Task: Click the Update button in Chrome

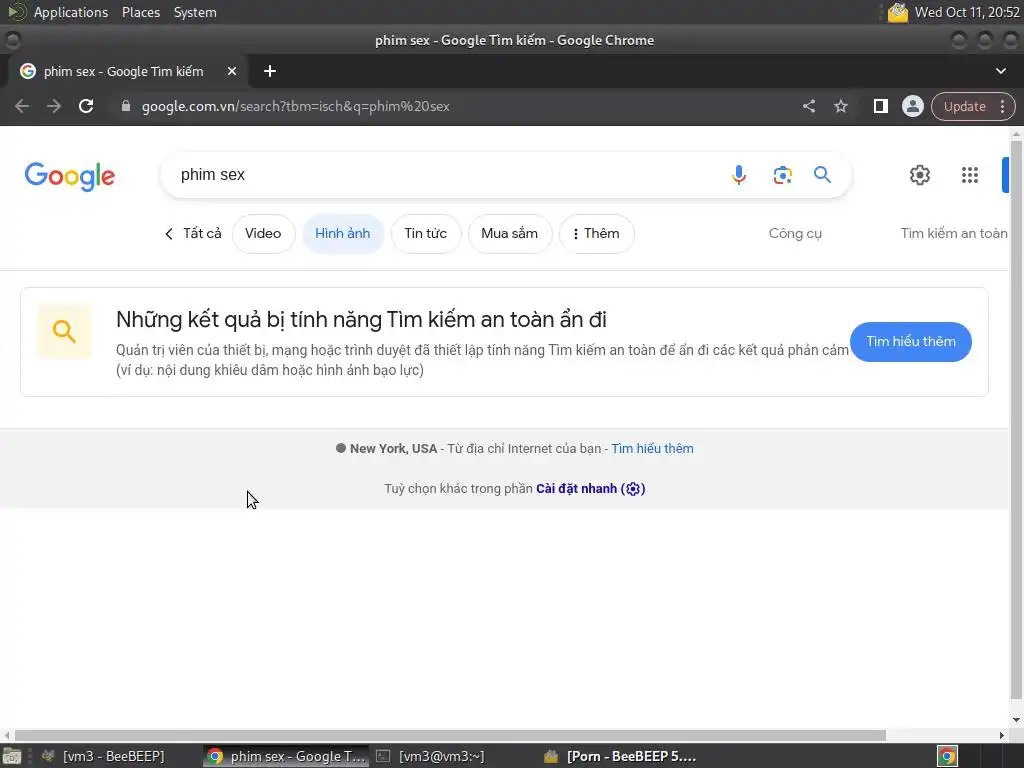Action: (x=965, y=106)
